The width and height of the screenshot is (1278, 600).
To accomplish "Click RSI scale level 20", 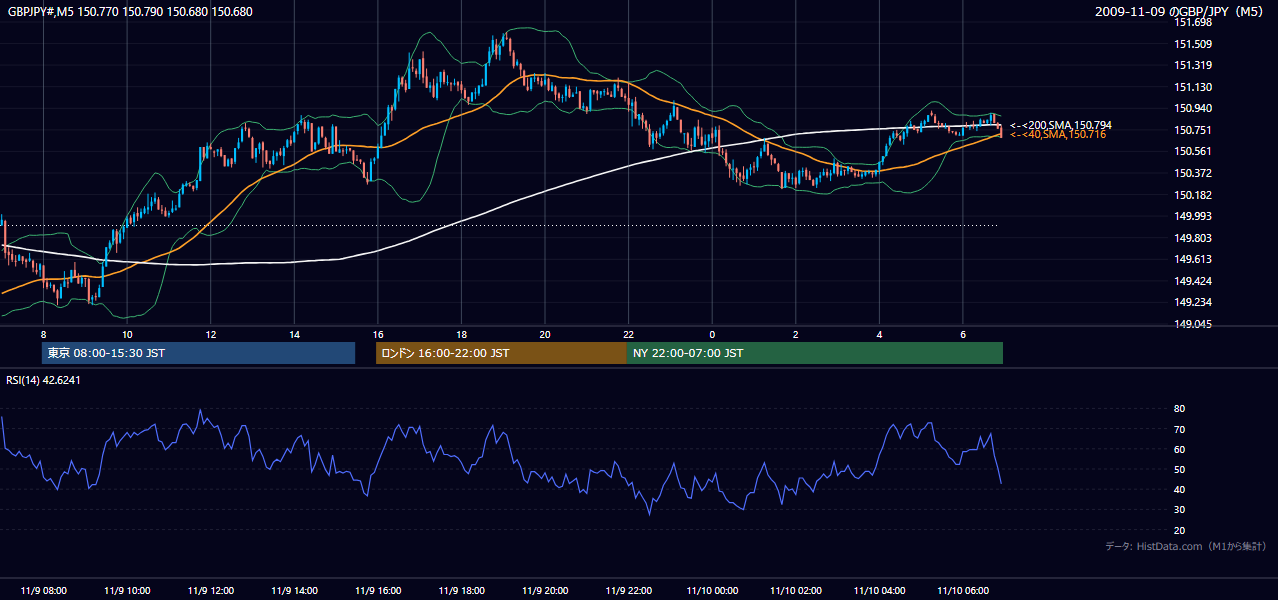I will point(1179,530).
